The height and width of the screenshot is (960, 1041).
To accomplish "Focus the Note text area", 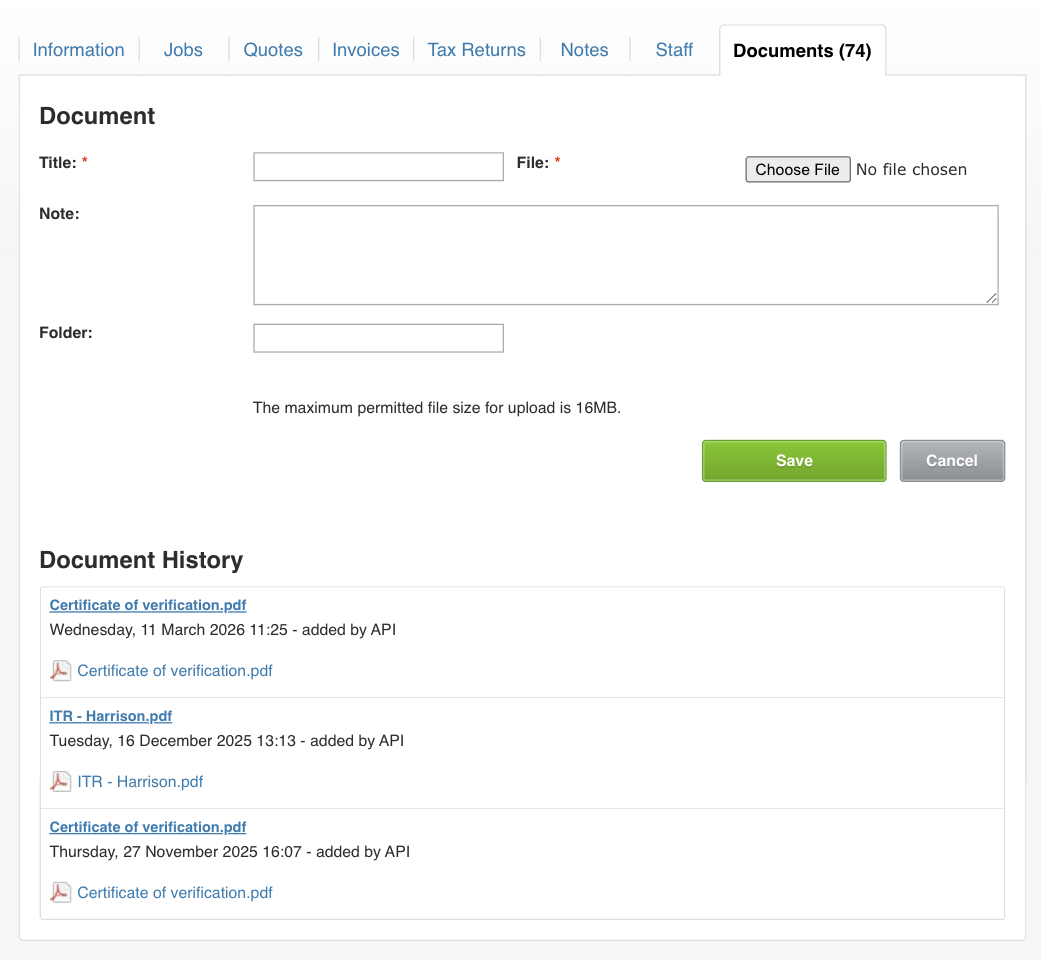I will pos(625,255).
